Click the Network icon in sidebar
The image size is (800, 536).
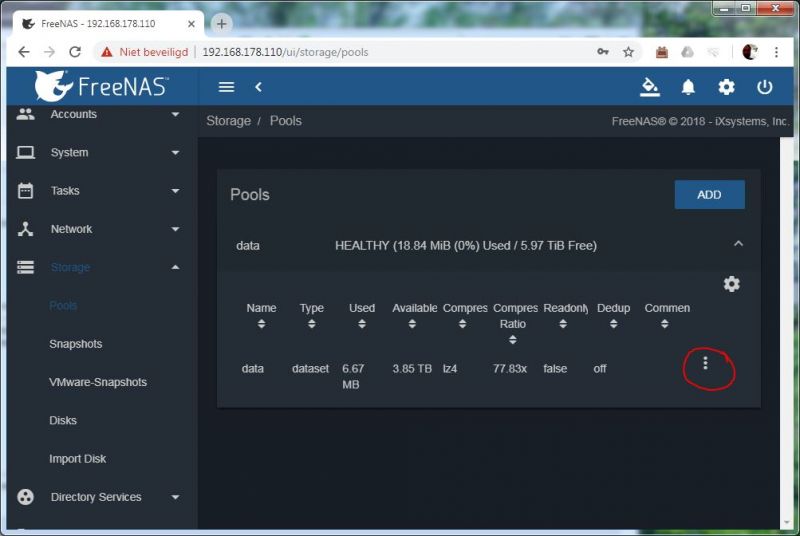pyautogui.click(x=26, y=229)
